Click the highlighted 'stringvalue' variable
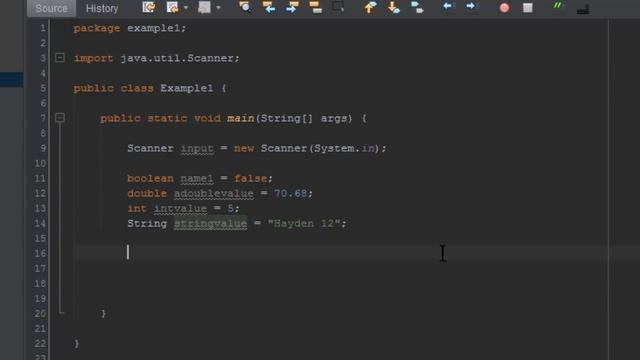Screen dimensions: 640x360 pos(210,224)
